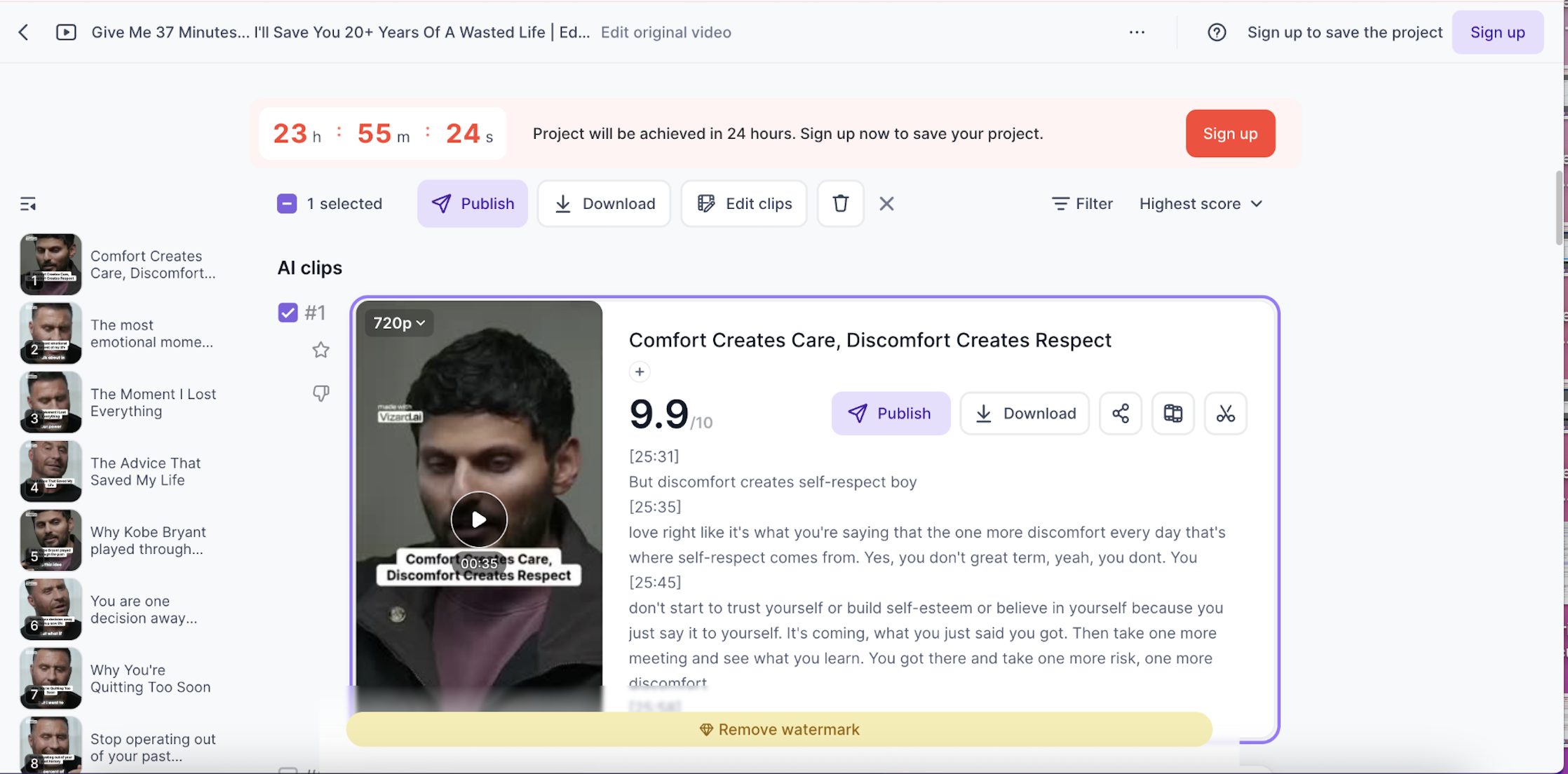1568x774 pixels.
Task: Click the video project play icon
Action: [66, 32]
